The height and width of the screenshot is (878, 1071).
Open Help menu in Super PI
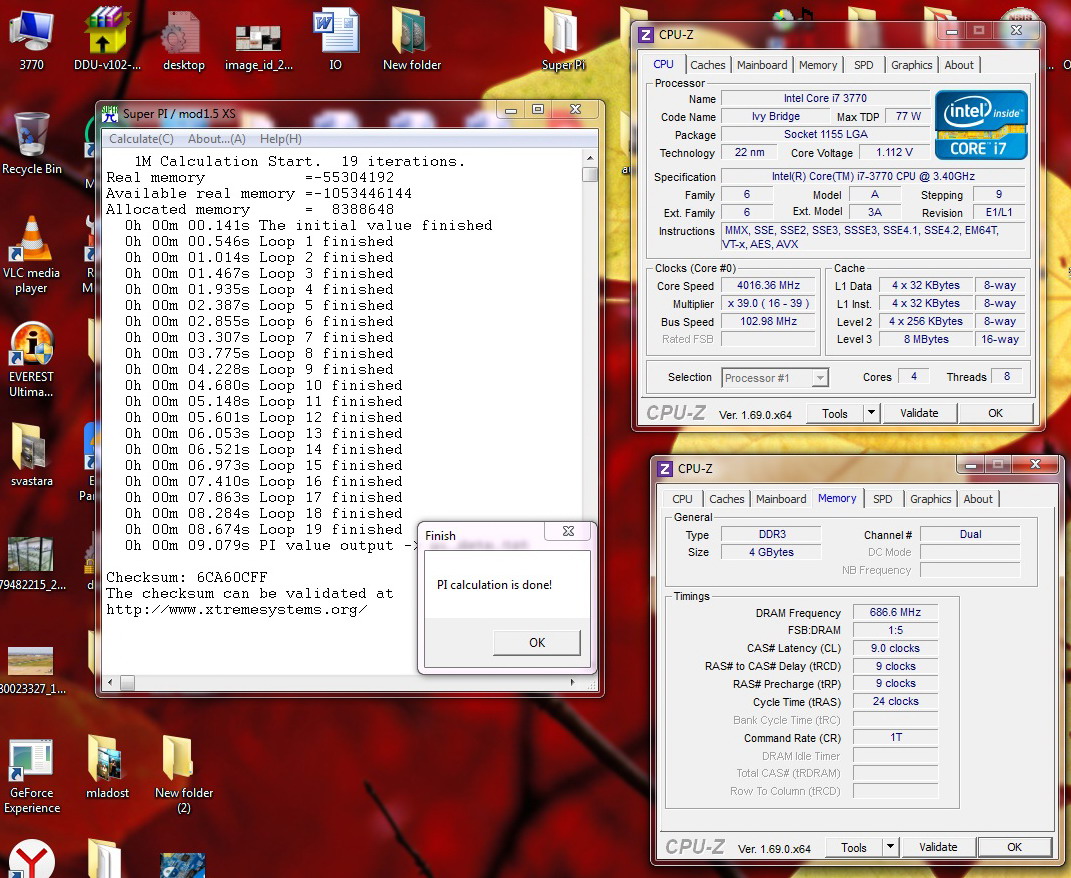[x=281, y=139]
